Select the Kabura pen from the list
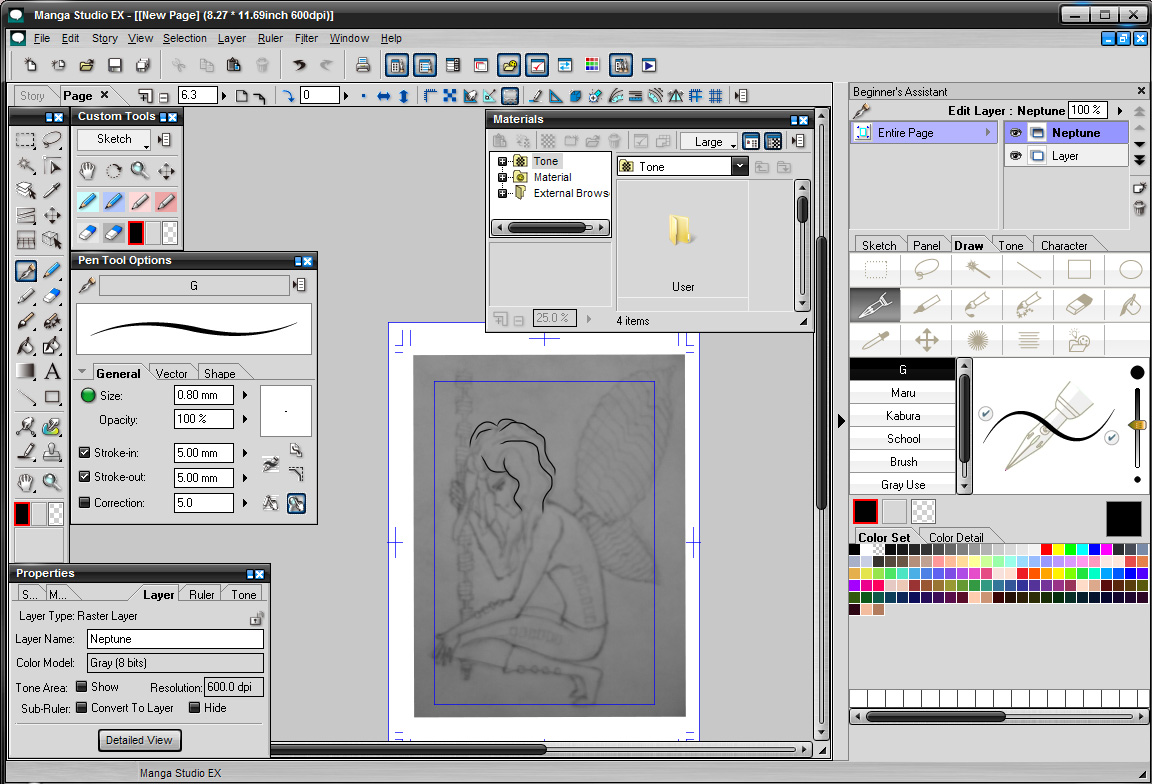The width and height of the screenshot is (1152, 784). (903, 416)
